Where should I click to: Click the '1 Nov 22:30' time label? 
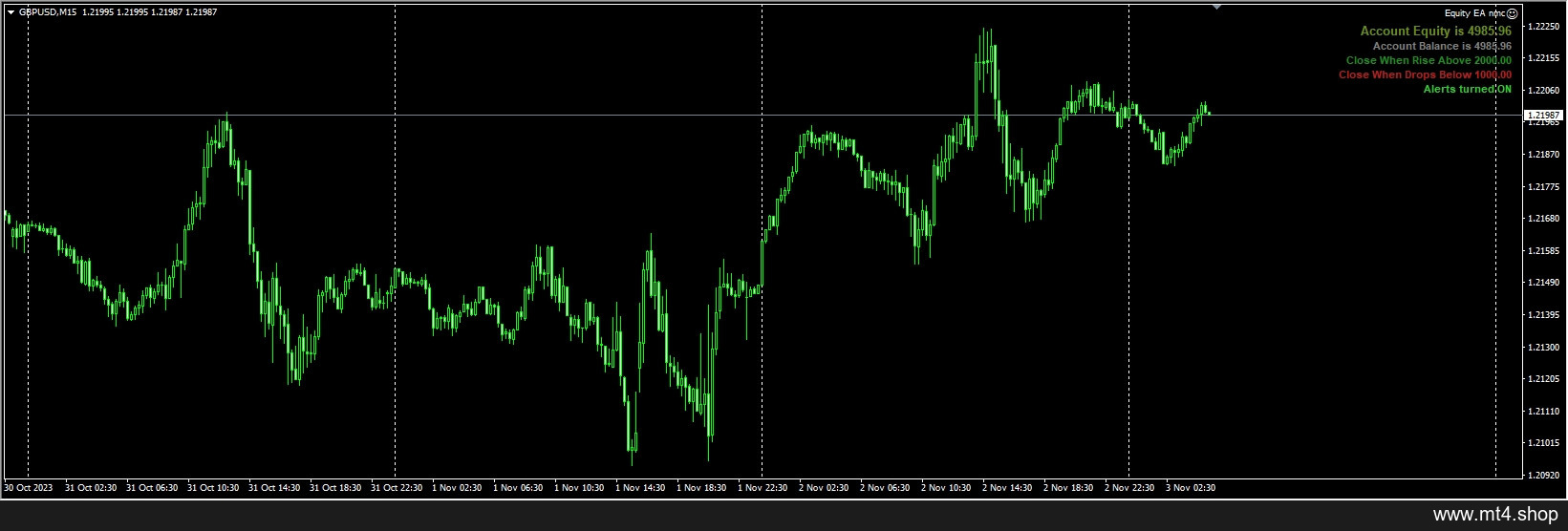click(763, 488)
